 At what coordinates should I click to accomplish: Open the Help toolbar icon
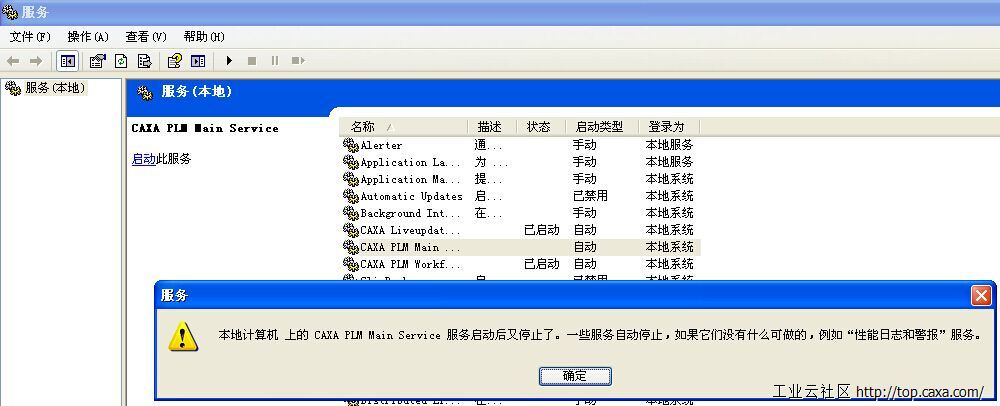coord(175,61)
